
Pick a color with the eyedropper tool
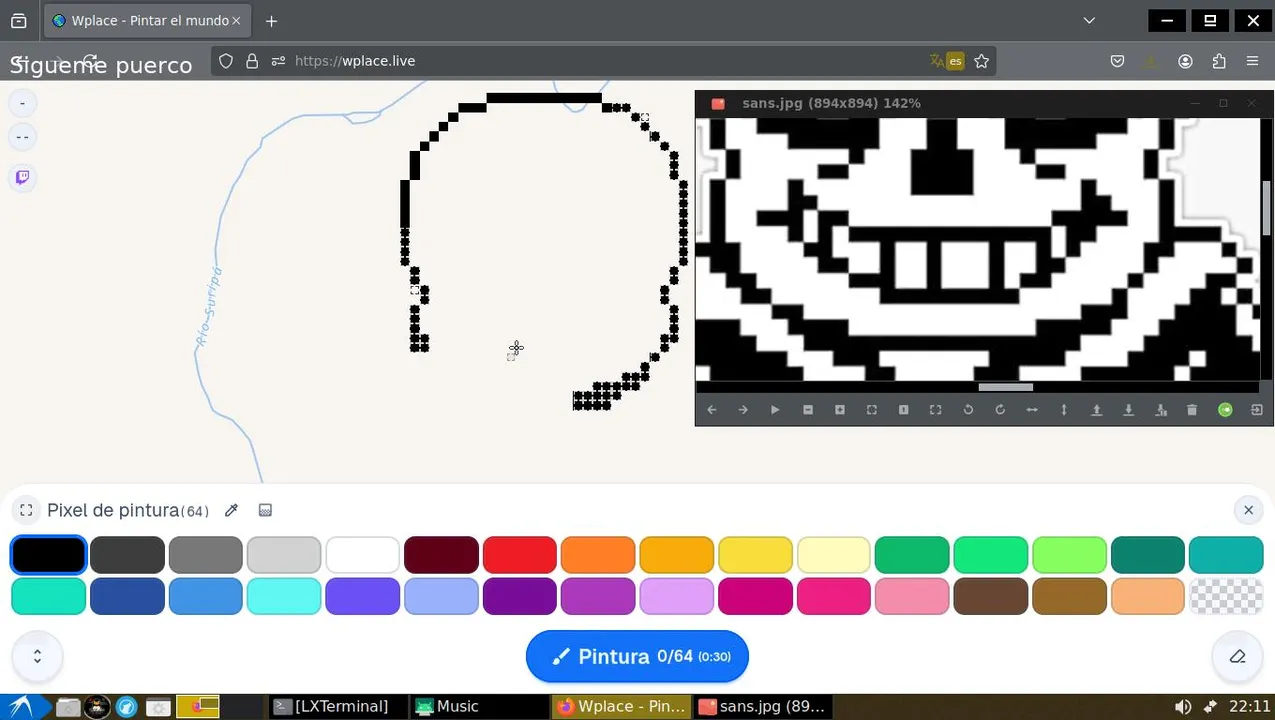(x=231, y=510)
